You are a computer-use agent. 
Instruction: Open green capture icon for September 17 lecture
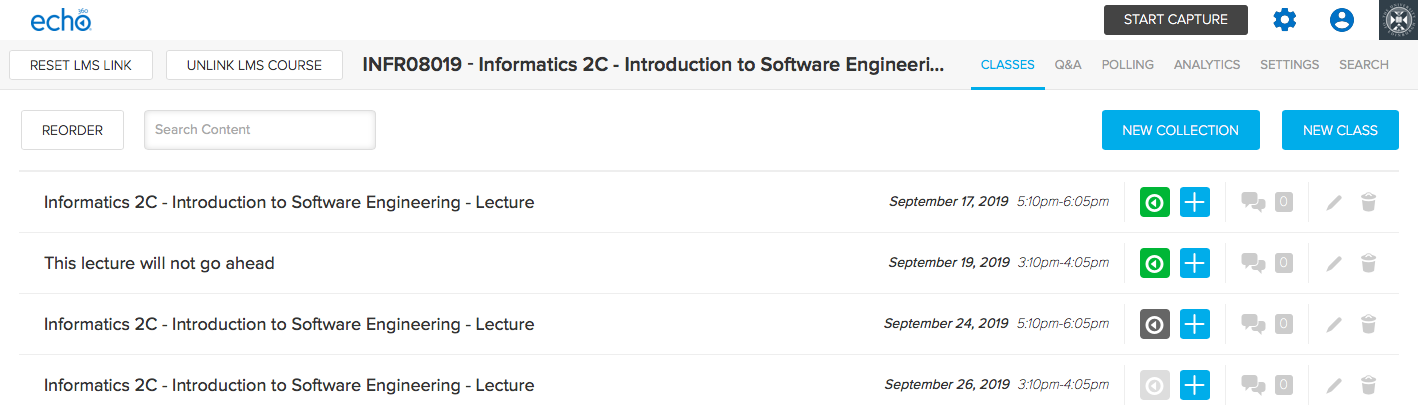(1155, 202)
